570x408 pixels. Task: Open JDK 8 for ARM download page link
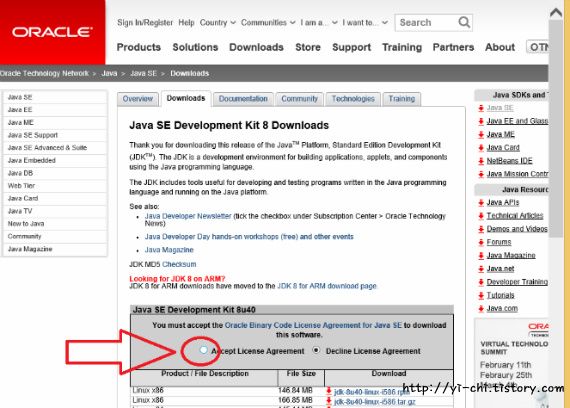tap(327, 286)
